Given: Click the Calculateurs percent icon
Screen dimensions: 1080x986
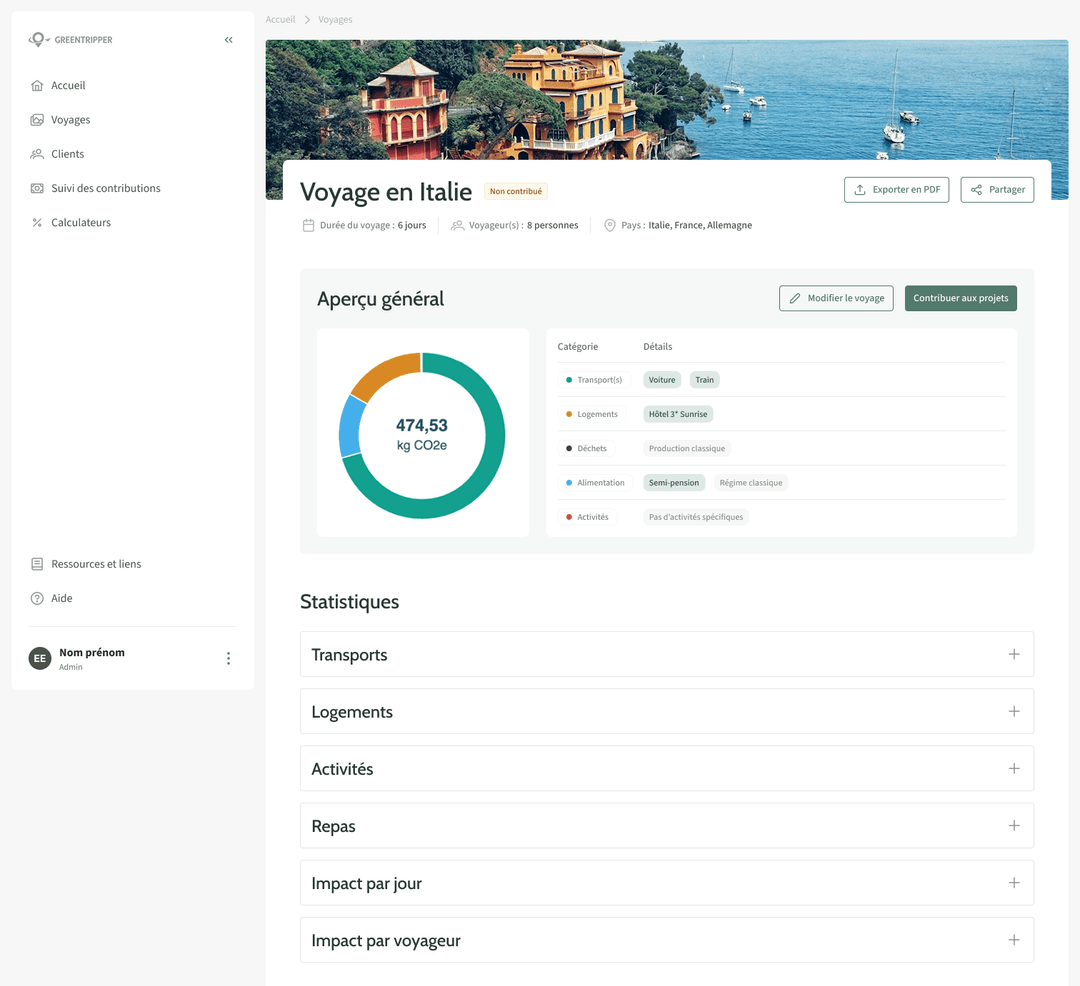Looking at the screenshot, I should tap(37, 223).
